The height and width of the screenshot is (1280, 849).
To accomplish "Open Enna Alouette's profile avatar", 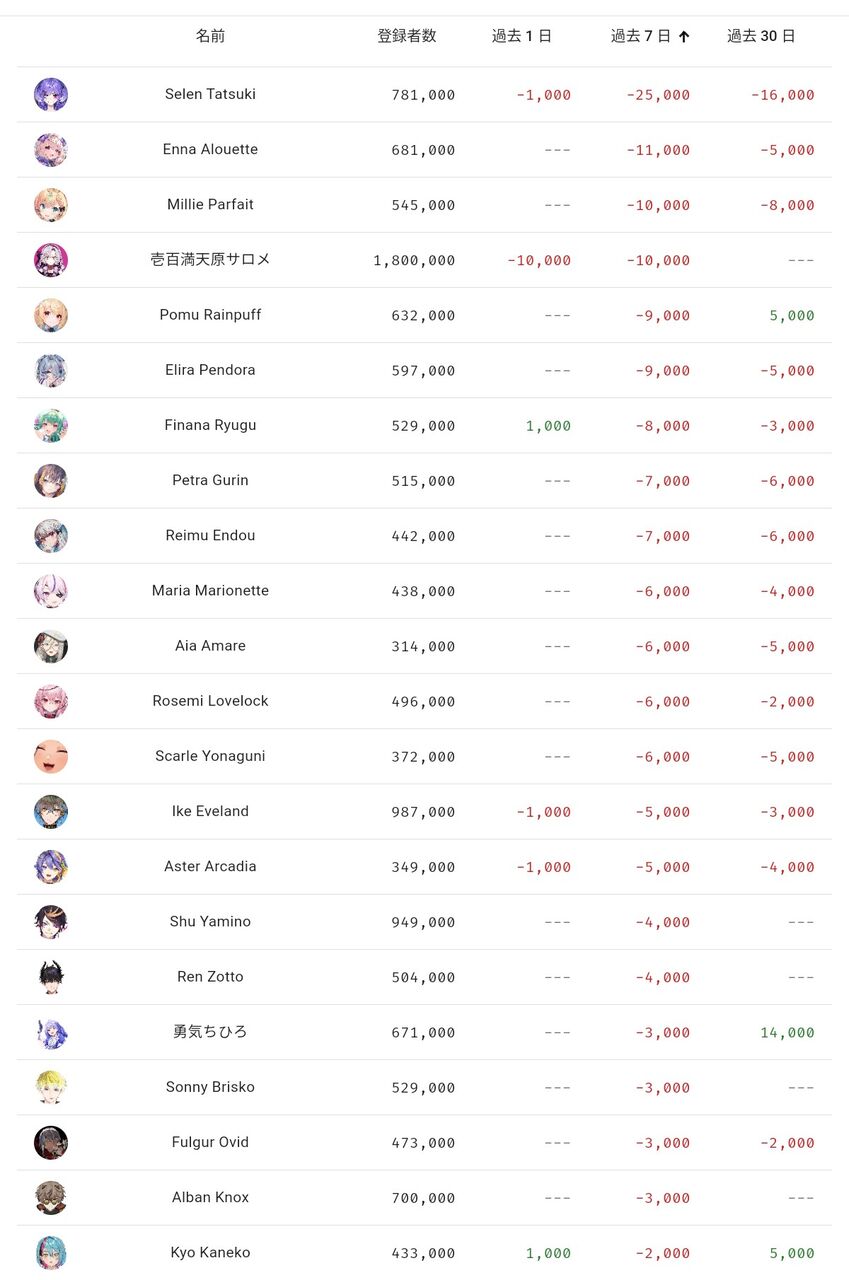I will pos(51,150).
